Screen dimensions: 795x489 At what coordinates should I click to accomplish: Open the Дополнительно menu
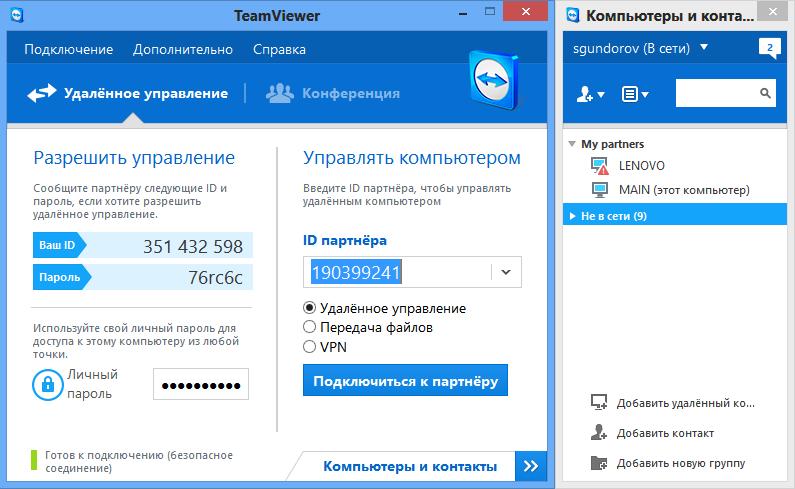coord(183,49)
